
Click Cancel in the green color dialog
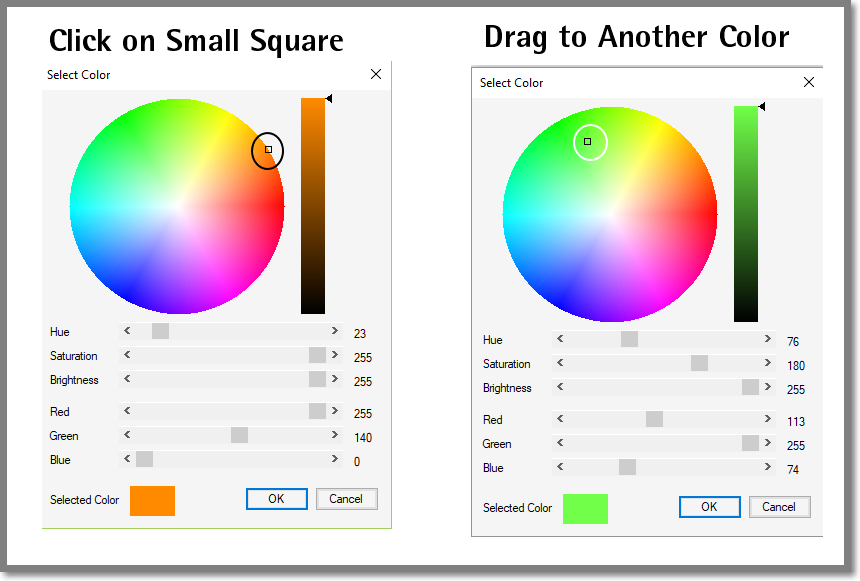[x=779, y=507]
